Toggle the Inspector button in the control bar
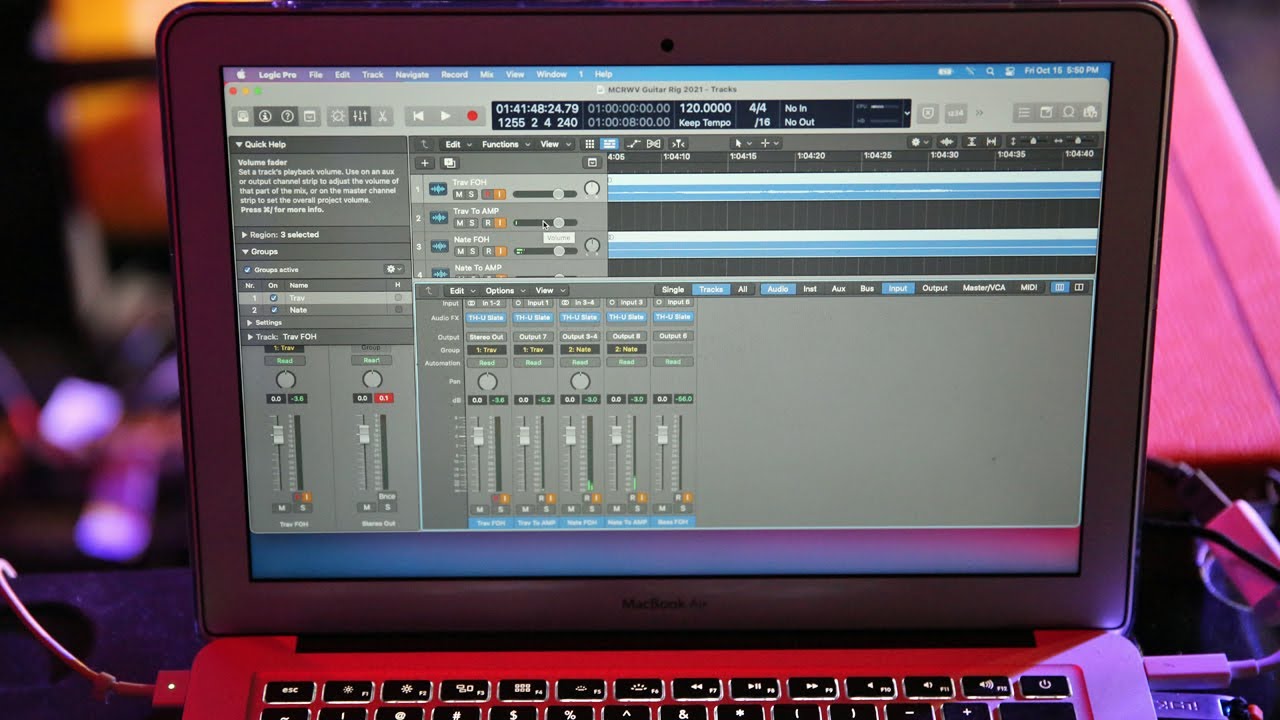 265,116
